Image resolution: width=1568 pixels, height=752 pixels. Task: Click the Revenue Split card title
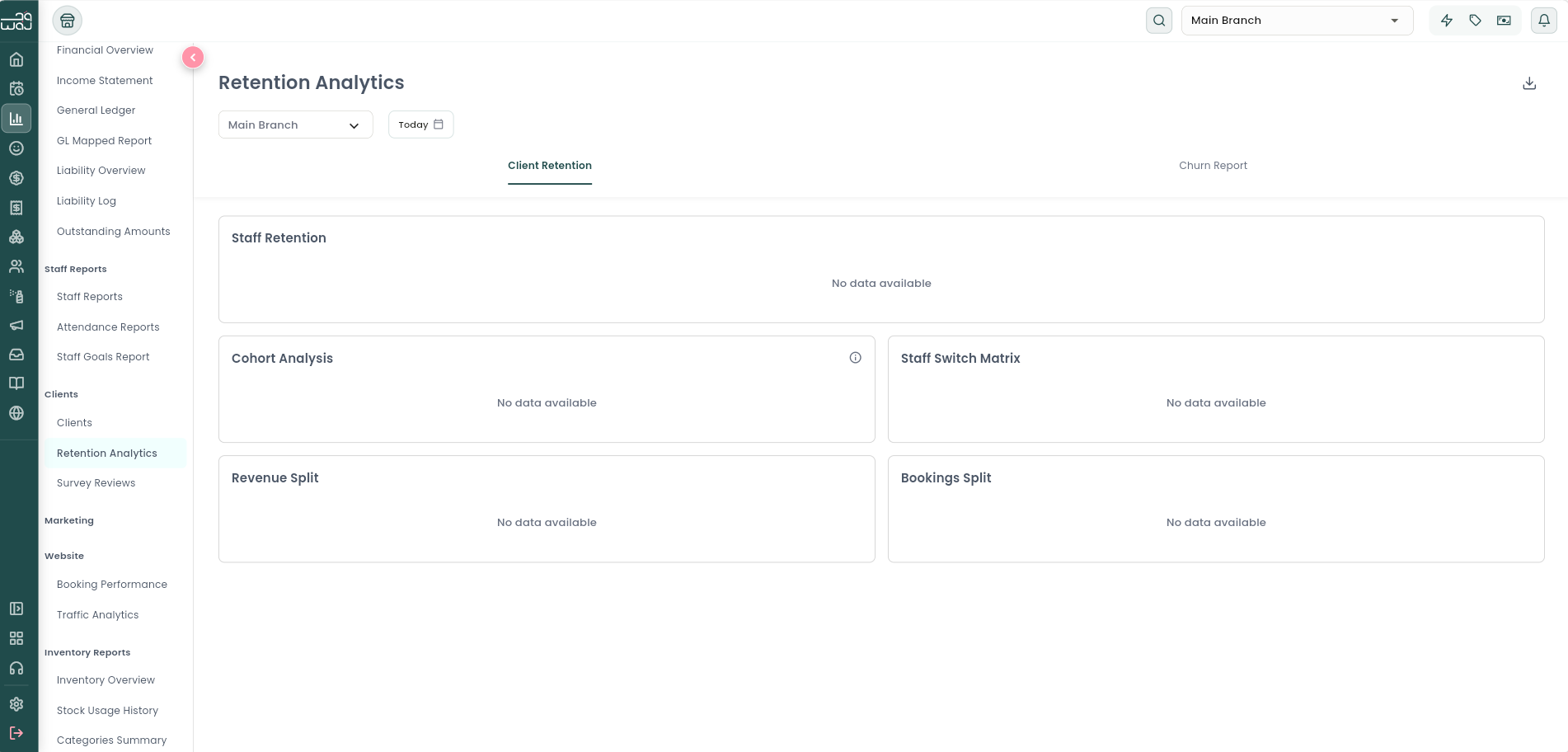275,477
